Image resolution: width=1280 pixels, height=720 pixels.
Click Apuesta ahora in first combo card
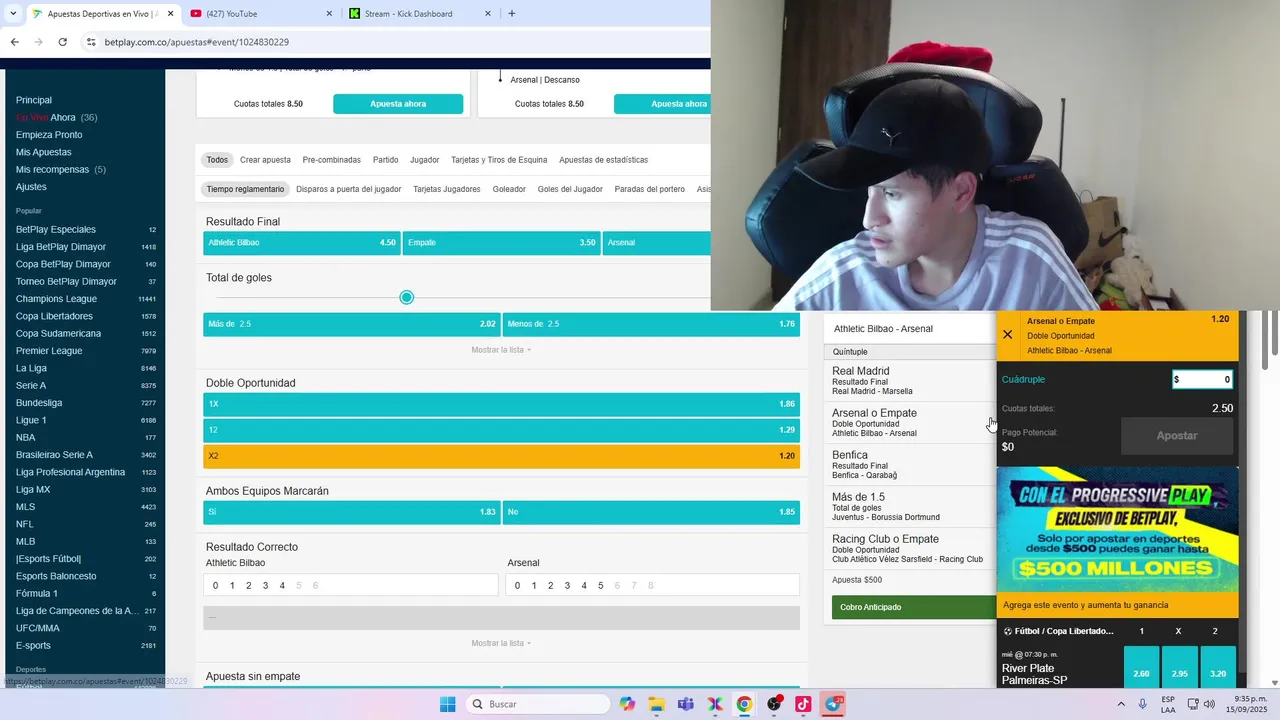(x=398, y=104)
